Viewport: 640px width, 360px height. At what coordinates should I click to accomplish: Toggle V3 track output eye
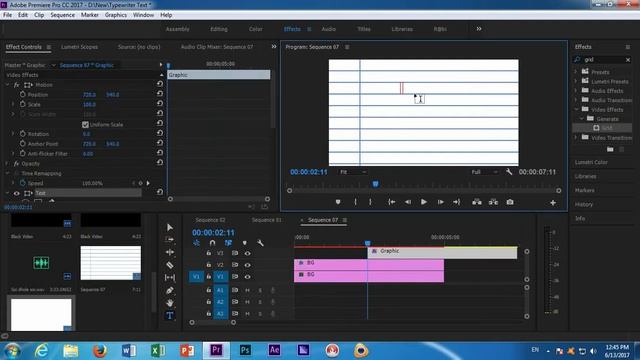[x=247, y=253]
